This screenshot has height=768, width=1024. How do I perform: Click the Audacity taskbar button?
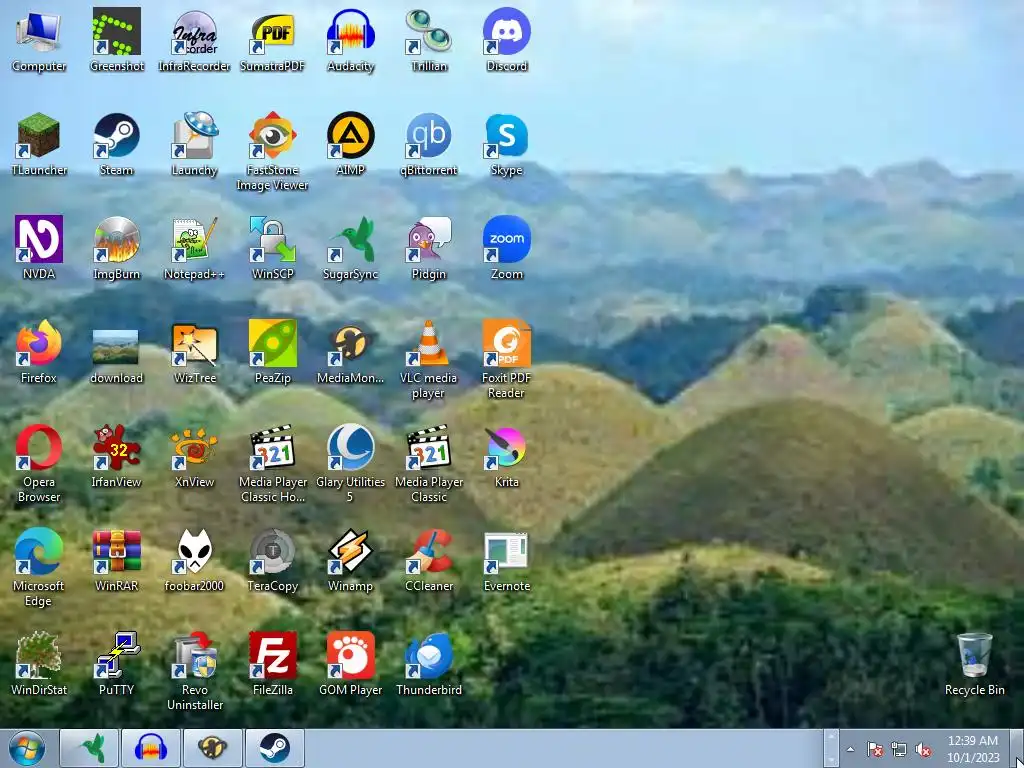pyautogui.click(x=151, y=748)
